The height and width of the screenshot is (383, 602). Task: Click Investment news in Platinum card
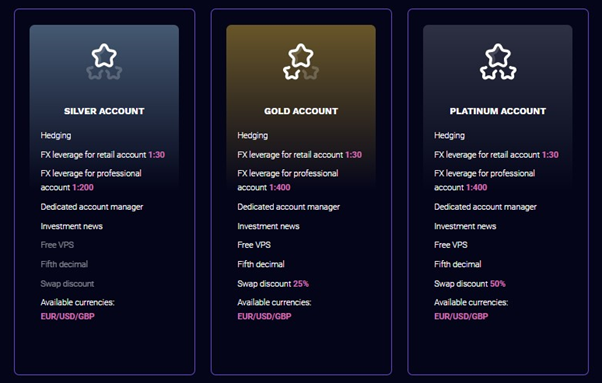465,226
